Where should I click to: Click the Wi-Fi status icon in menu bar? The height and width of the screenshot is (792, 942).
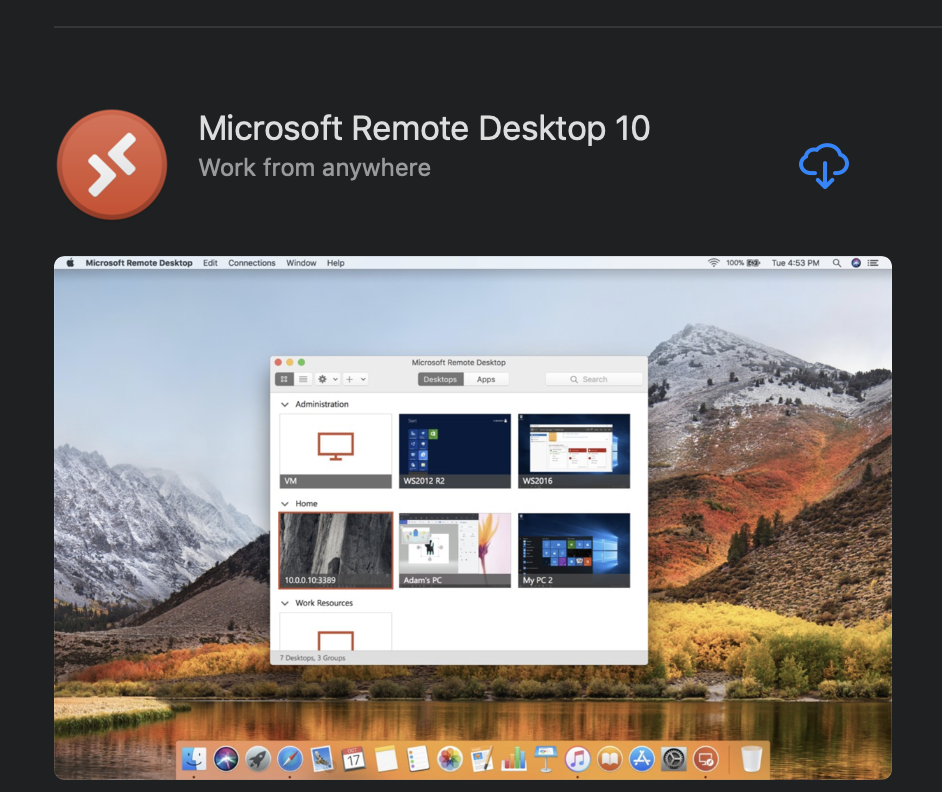(713, 263)
